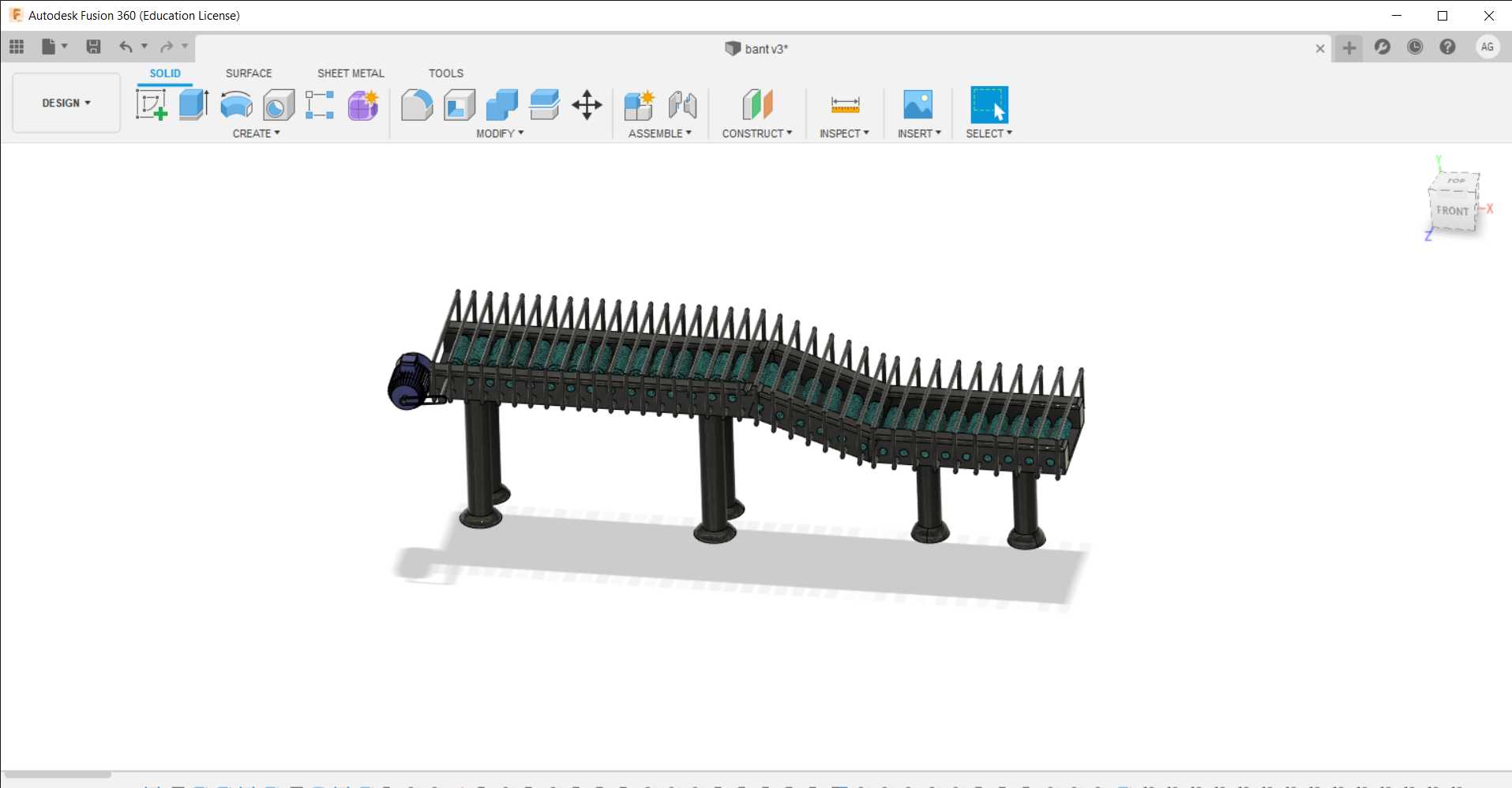Expand the CREATE menu dropdown
1512x788 pixels.
coord(256,133)
